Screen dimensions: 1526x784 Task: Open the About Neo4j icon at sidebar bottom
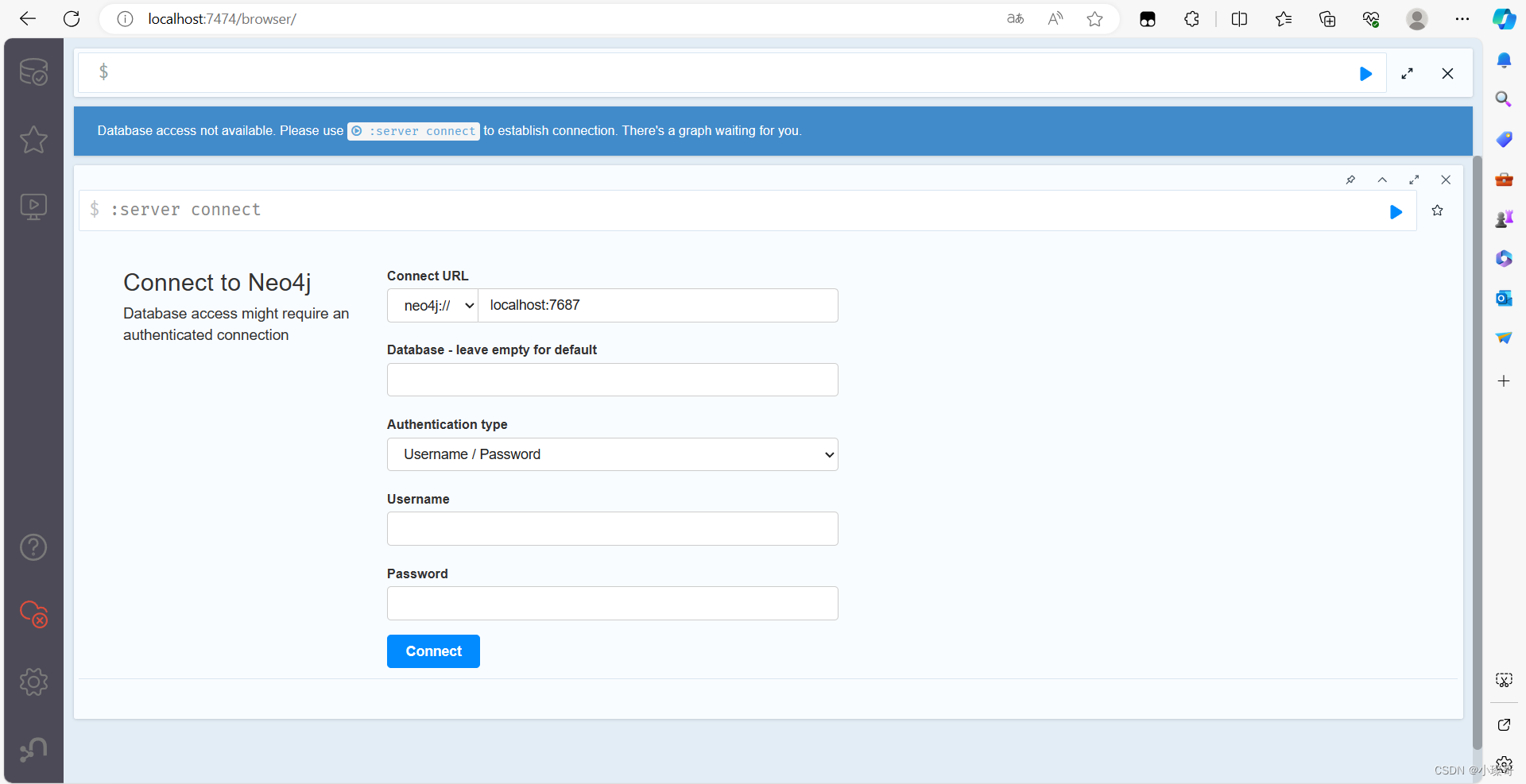pyautogui.click(x=33, y=749)
